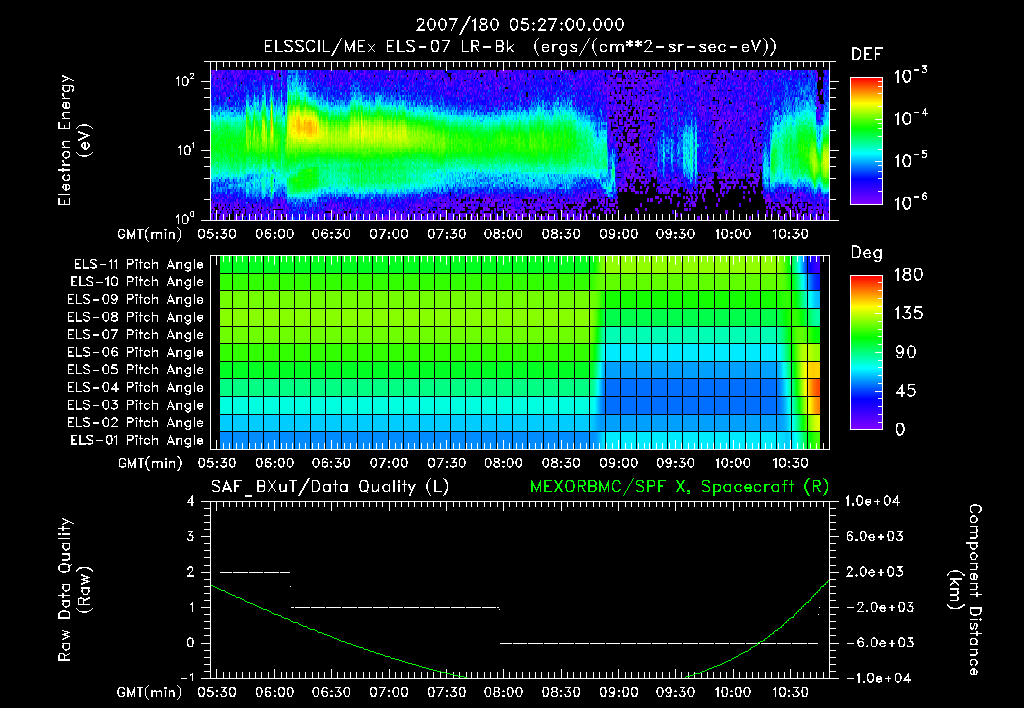
Task: Click the 45 value on Deg scale
Action: [904, 391]
